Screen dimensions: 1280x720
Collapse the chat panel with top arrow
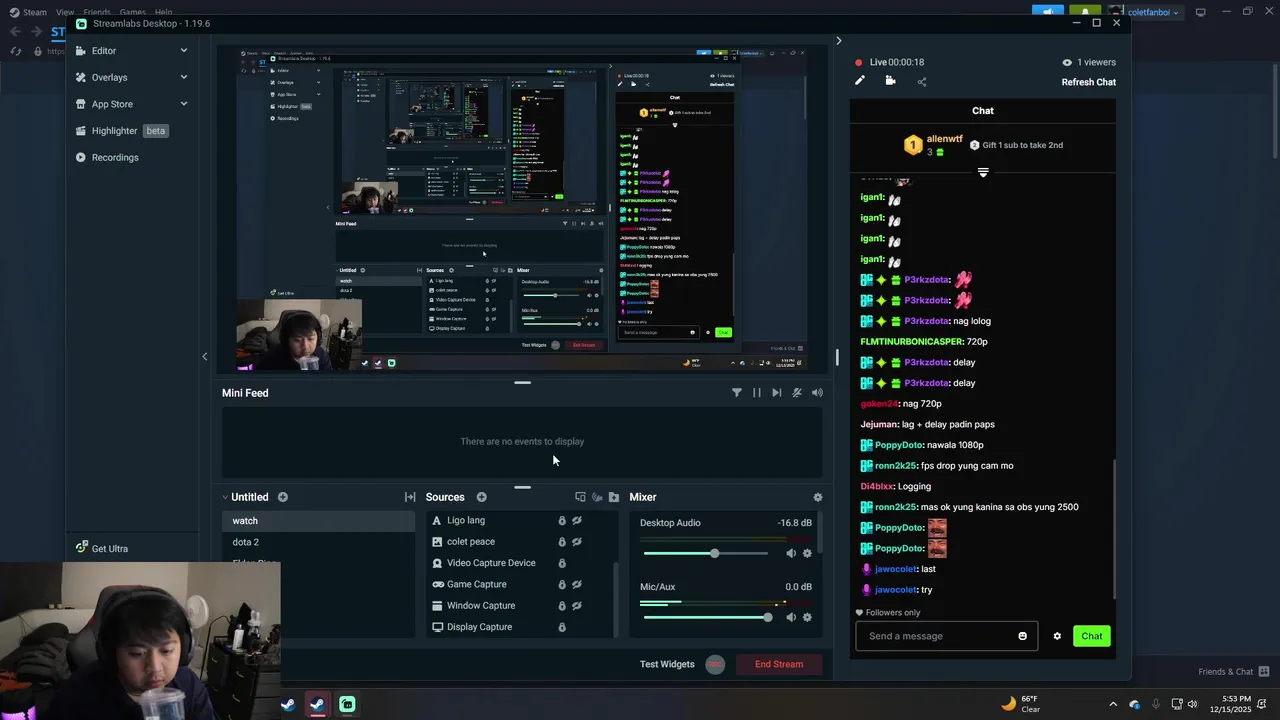coord(838,41)
